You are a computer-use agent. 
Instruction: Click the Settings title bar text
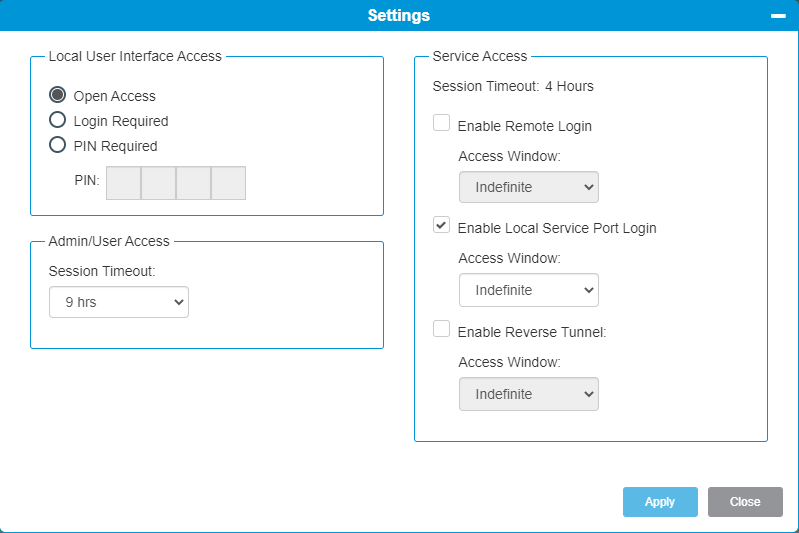[399, 16]
